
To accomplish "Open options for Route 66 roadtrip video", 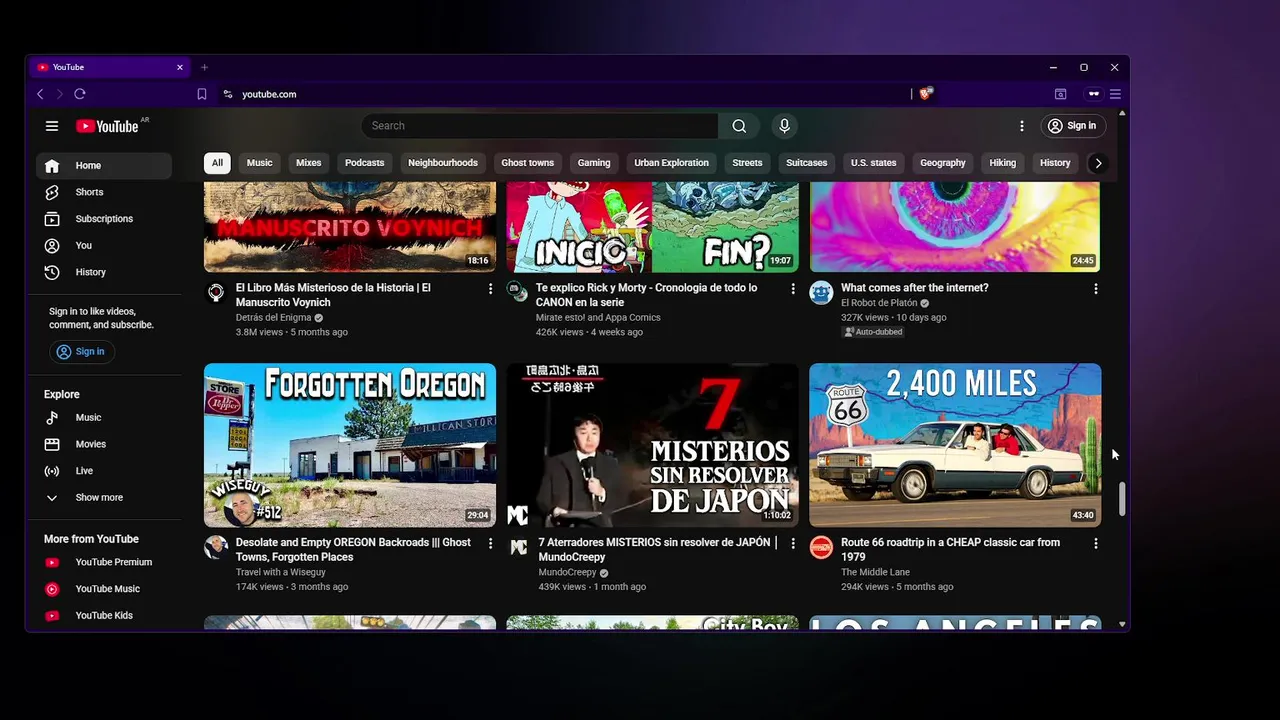I will 1095,543.
